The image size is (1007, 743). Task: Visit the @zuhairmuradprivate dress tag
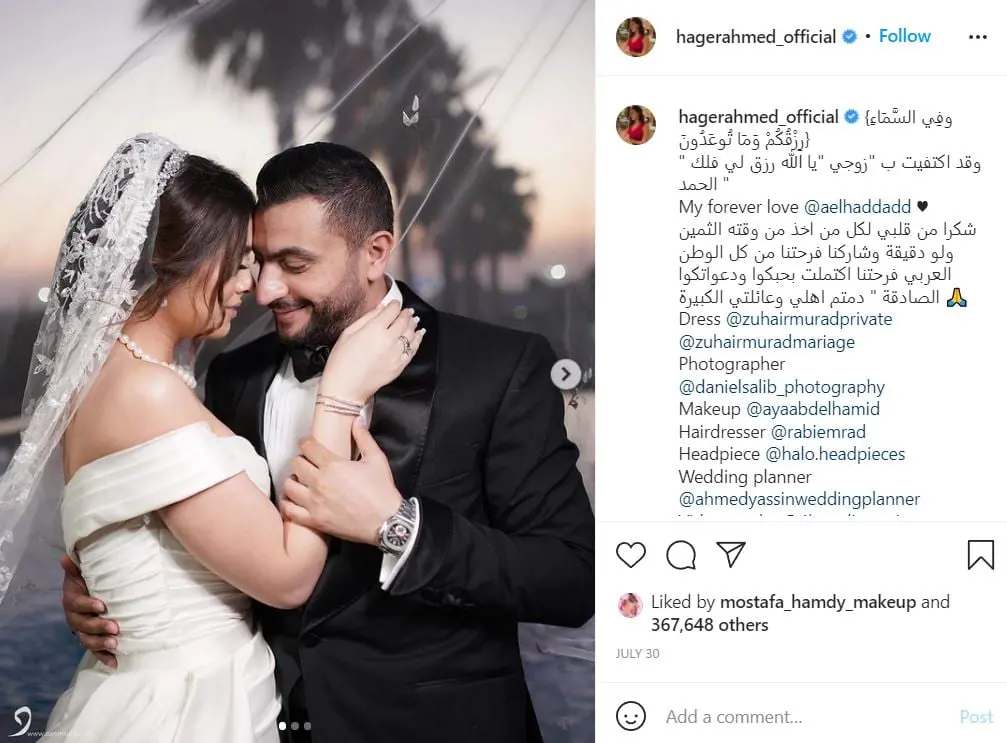809,319
